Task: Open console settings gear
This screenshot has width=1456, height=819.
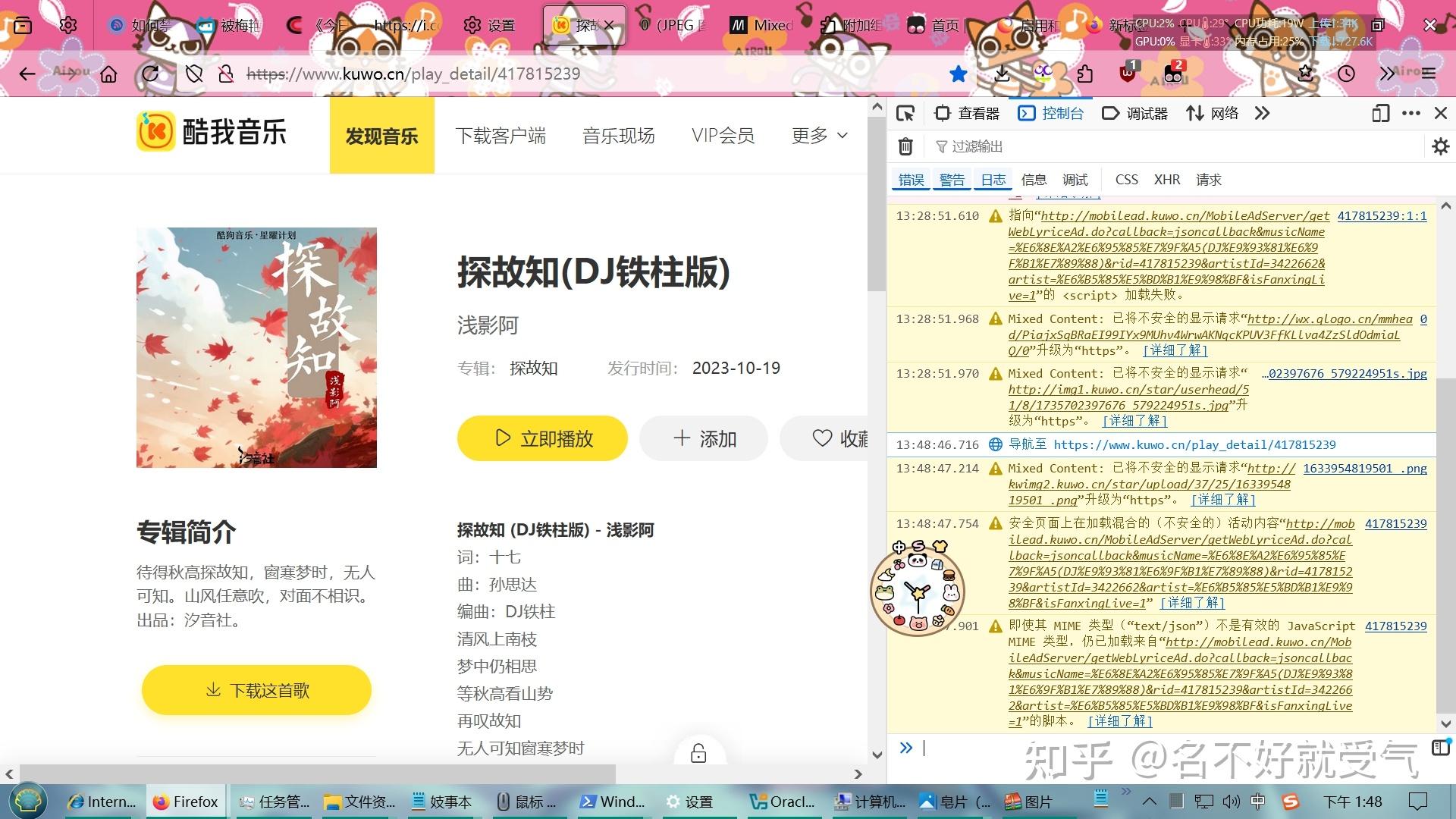Action: [1440, 146]
